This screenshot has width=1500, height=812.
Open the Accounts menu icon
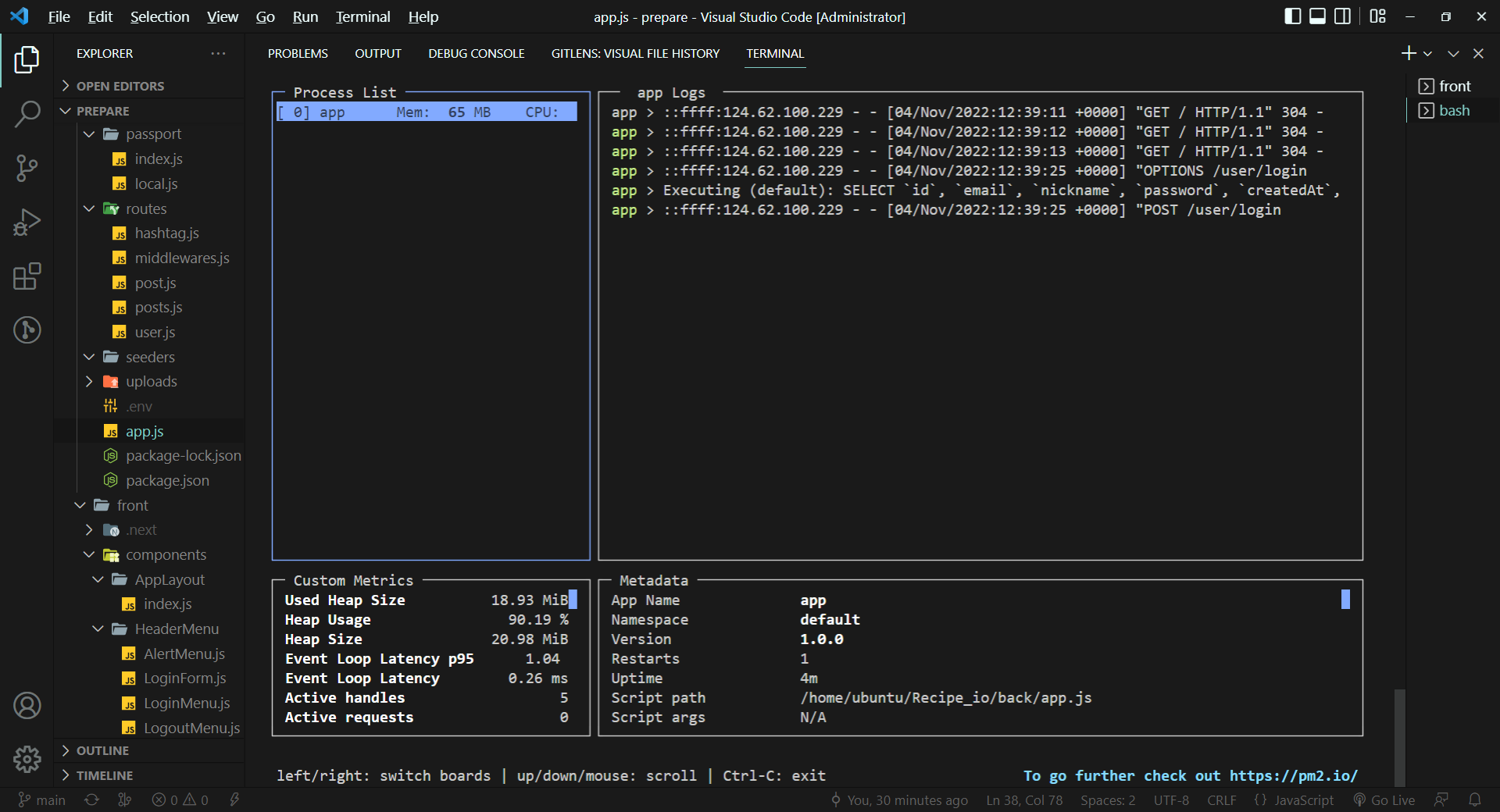(27, 706)
